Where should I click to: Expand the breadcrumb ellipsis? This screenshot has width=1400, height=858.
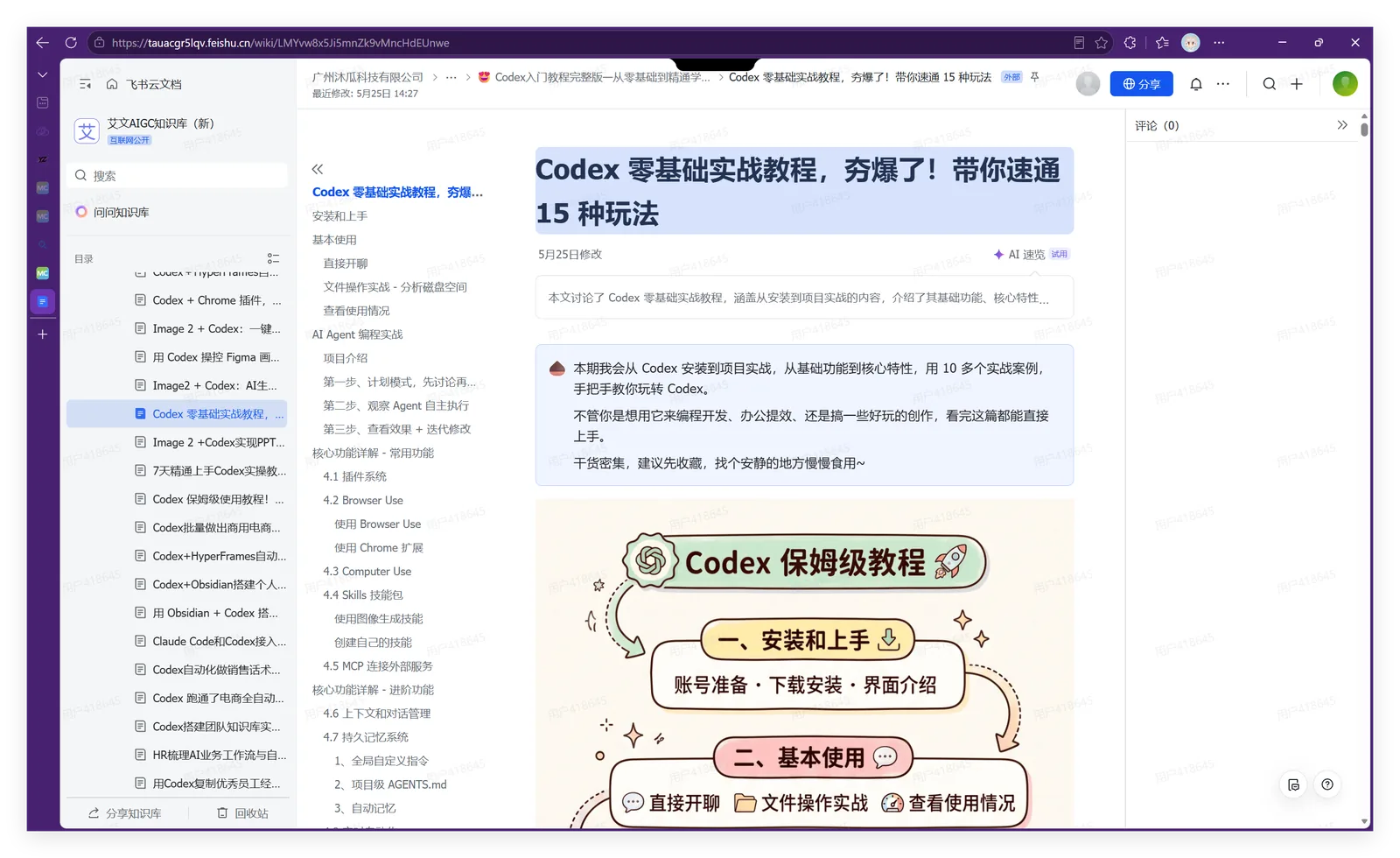pos(451,77)
